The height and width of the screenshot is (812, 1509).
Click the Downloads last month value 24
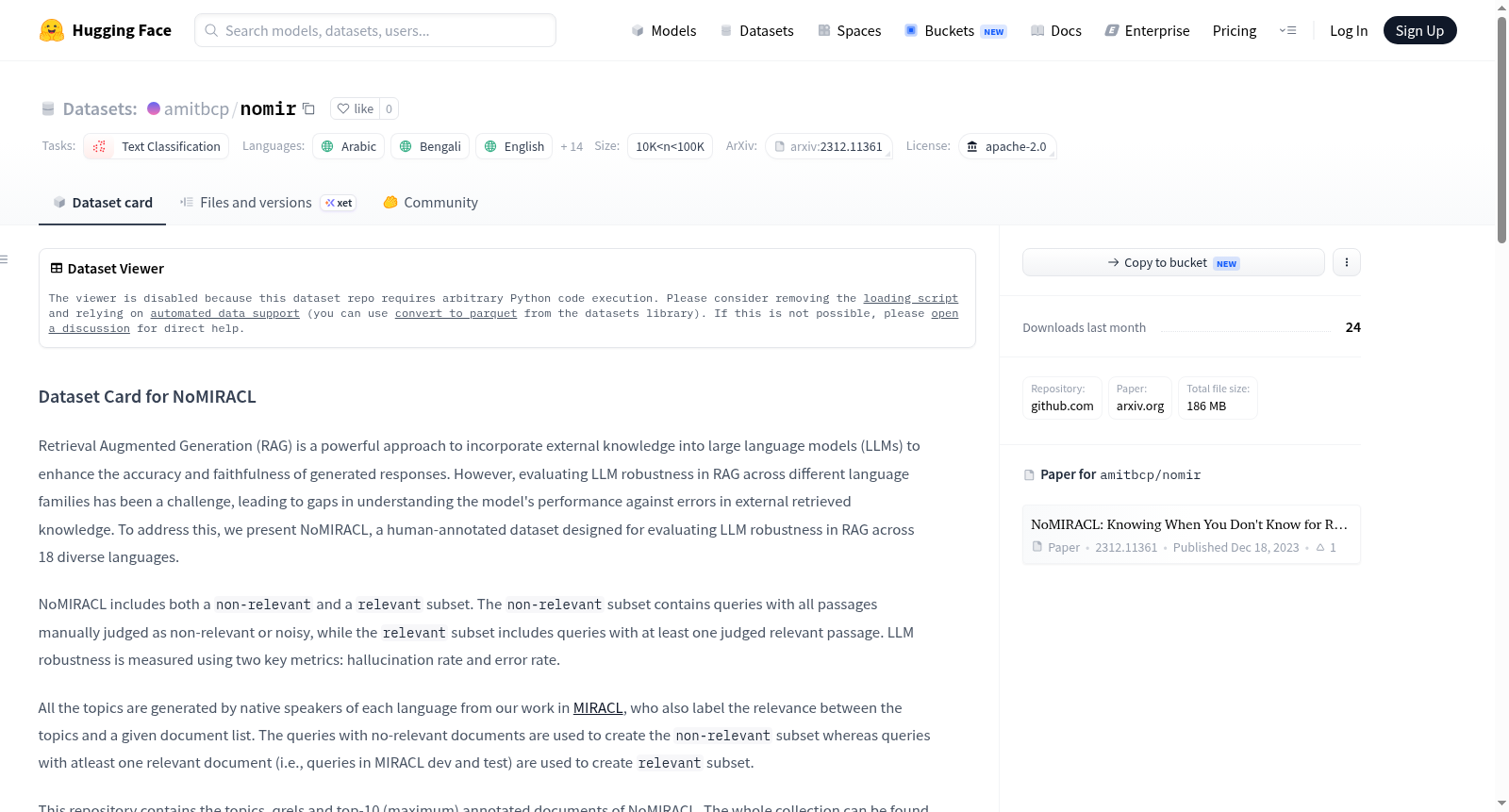coord(1353,327)
